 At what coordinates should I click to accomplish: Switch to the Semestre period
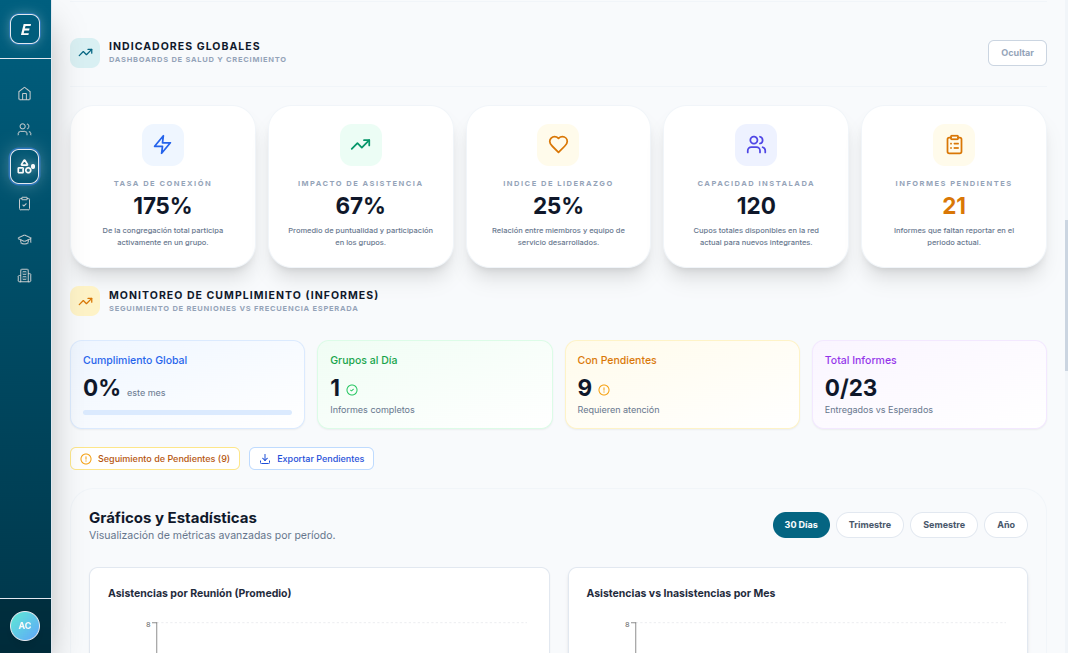943,525
